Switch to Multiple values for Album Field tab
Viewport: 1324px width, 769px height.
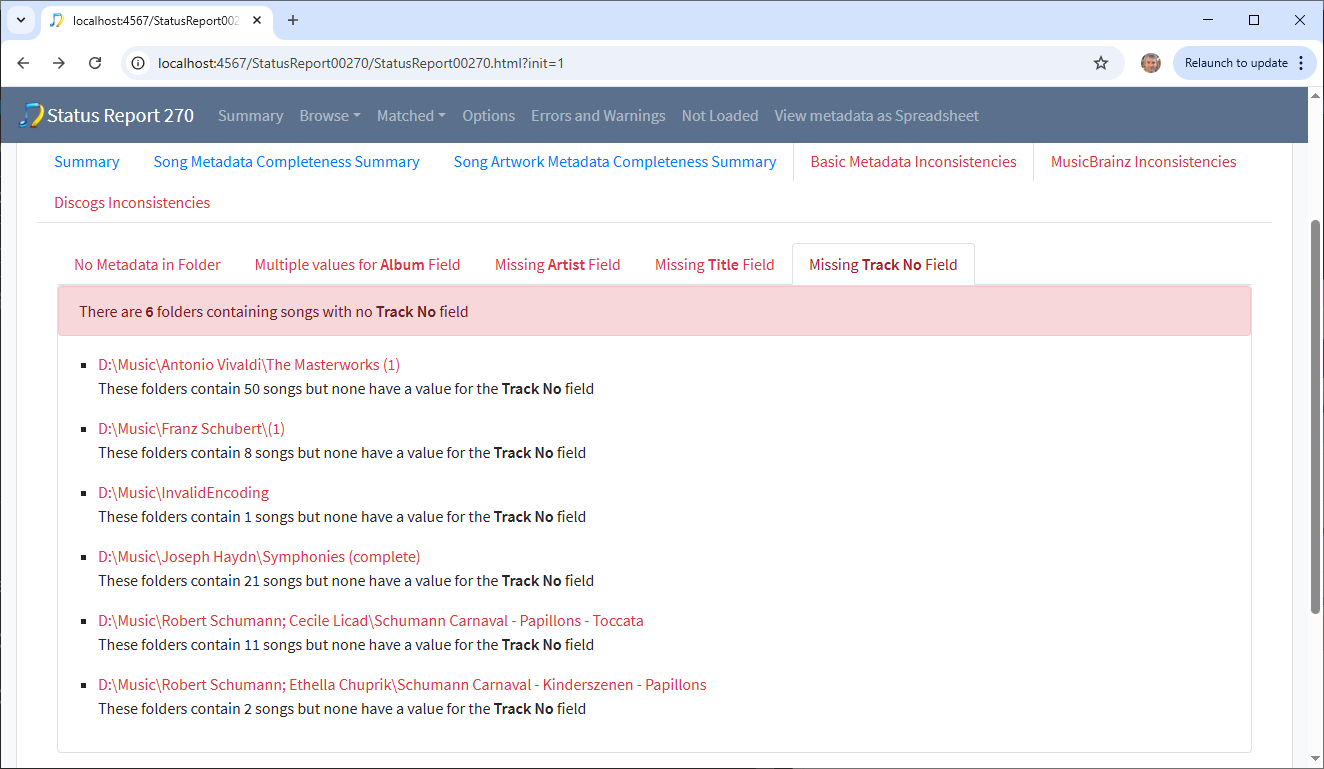pyautogui.click(x=357, y=265)
